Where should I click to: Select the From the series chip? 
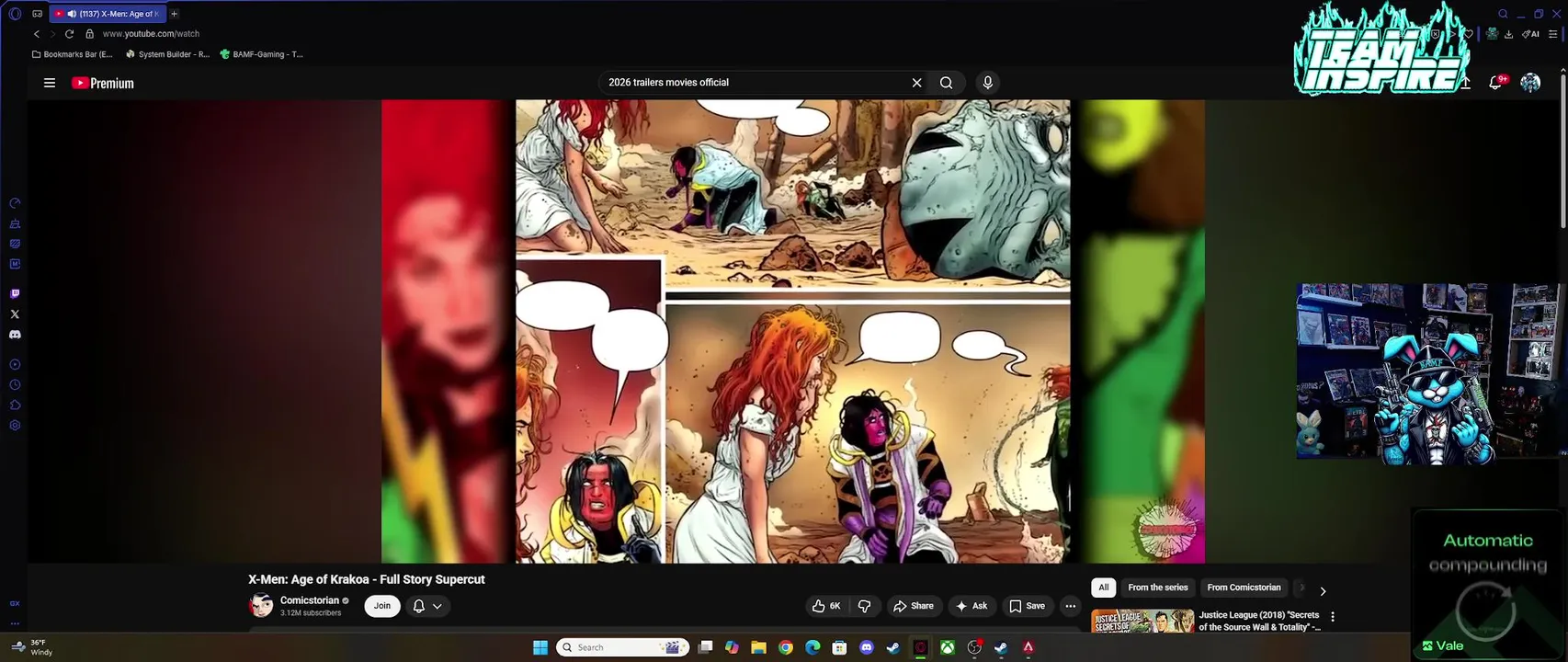1158,588
